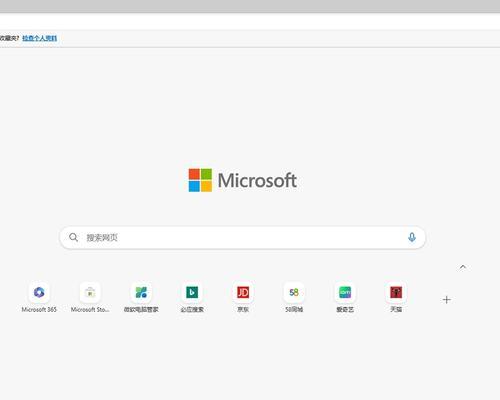Click the Microsoft wordmark text

(257, 180)
